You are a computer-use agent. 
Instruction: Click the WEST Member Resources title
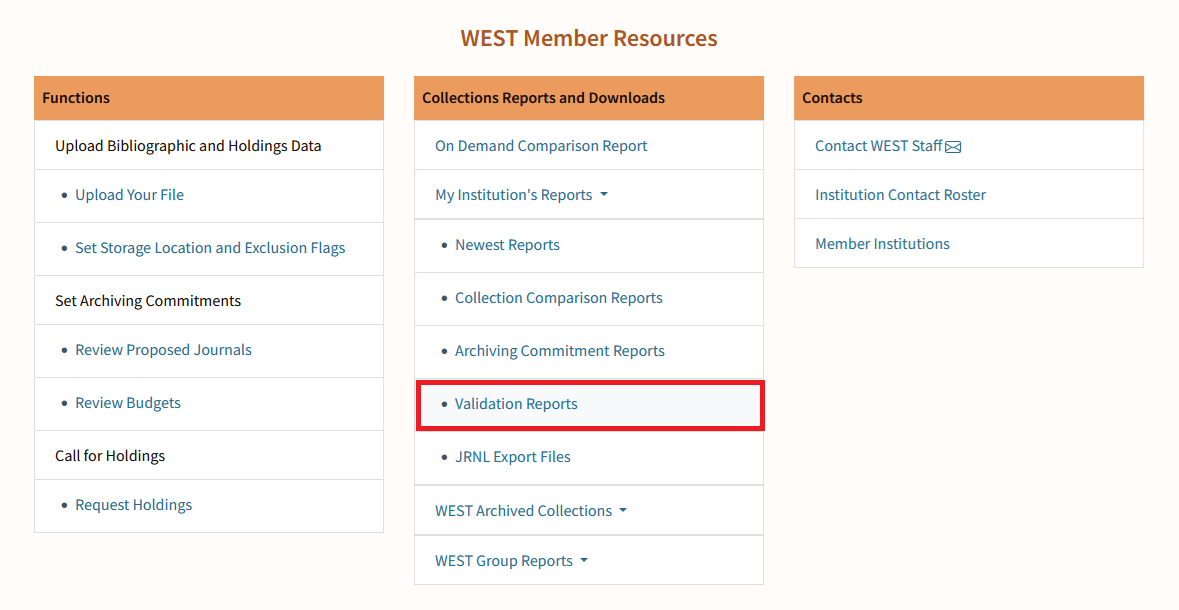tap(589, 38)
